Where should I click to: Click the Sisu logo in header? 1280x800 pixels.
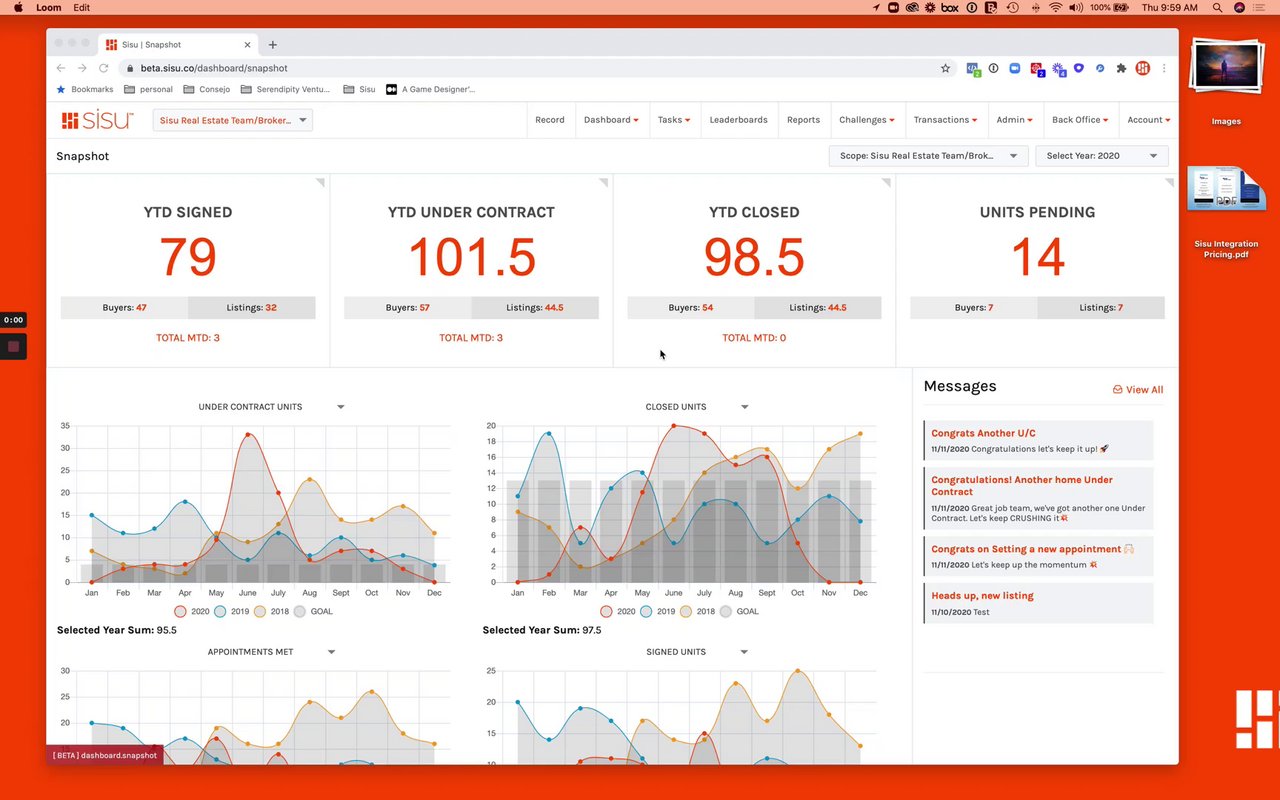(x=97, y=120)
